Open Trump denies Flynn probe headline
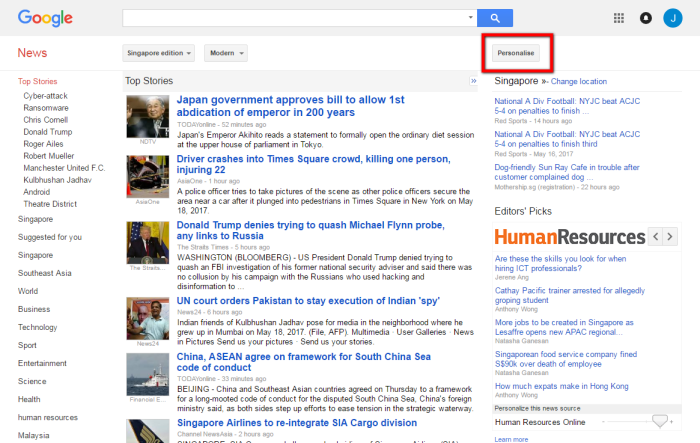 tap(311, 230)
